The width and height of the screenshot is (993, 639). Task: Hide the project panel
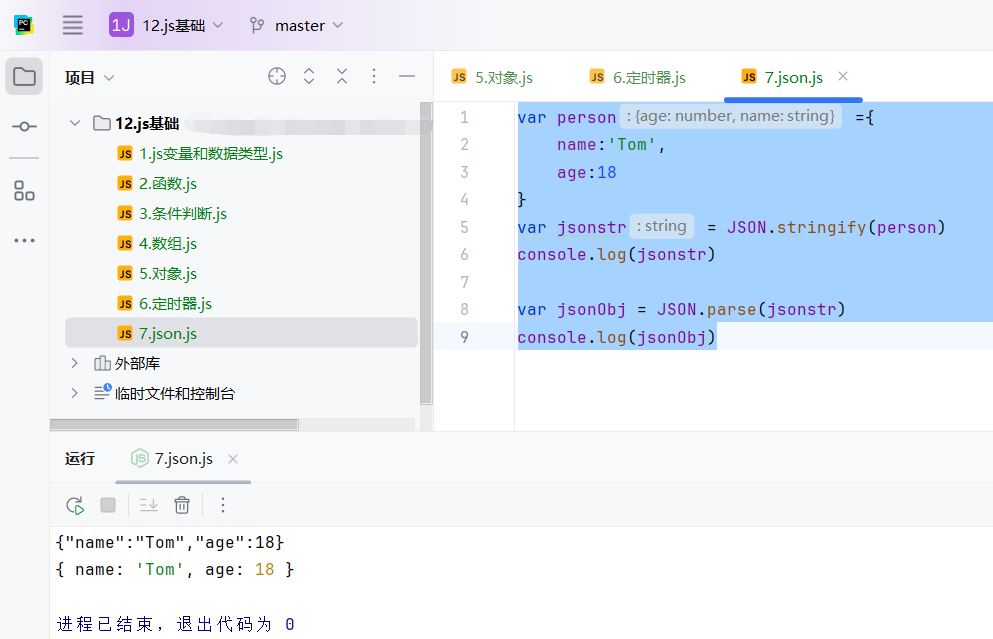407,77
